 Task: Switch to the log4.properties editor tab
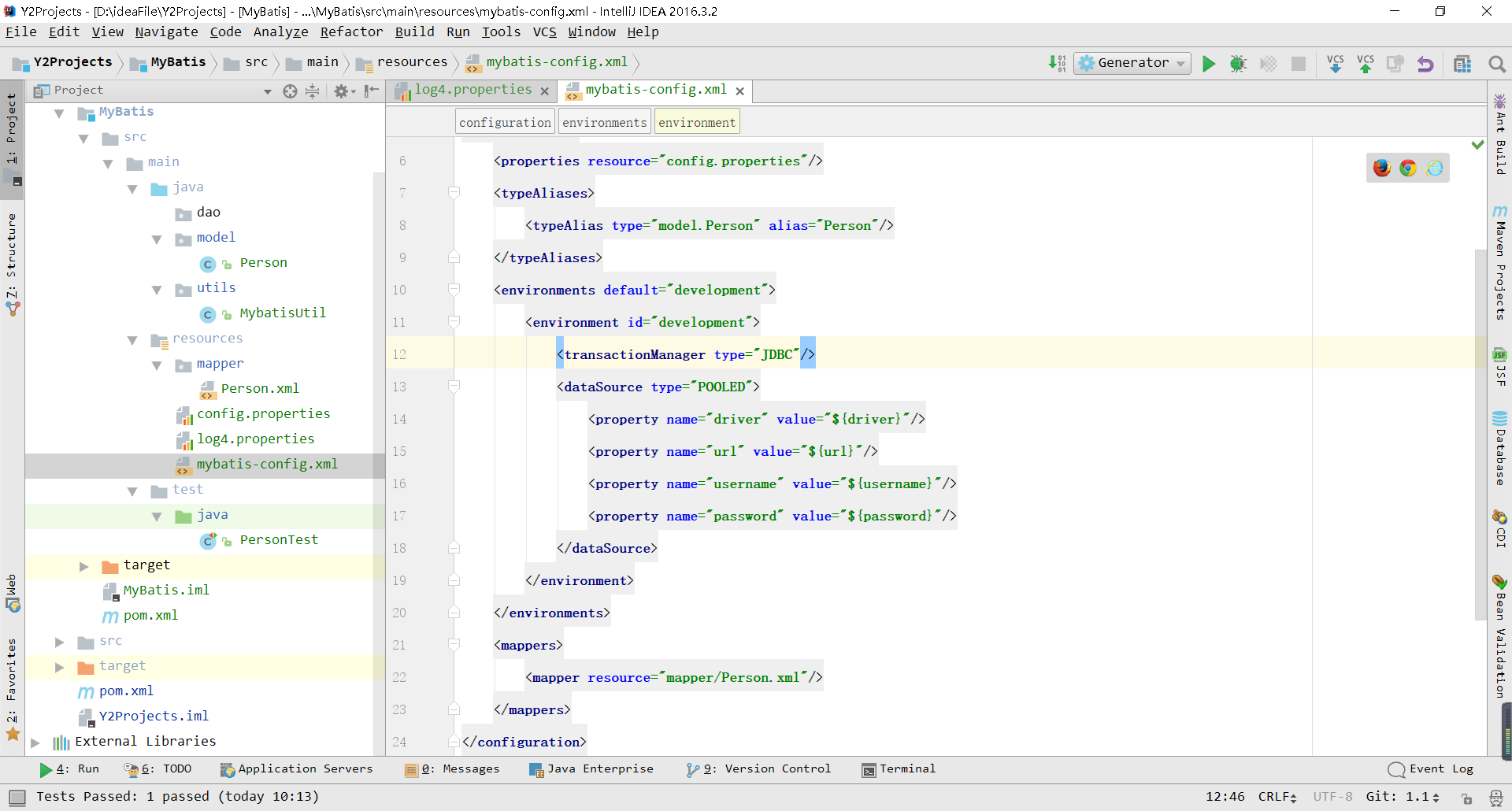point(472,91)
